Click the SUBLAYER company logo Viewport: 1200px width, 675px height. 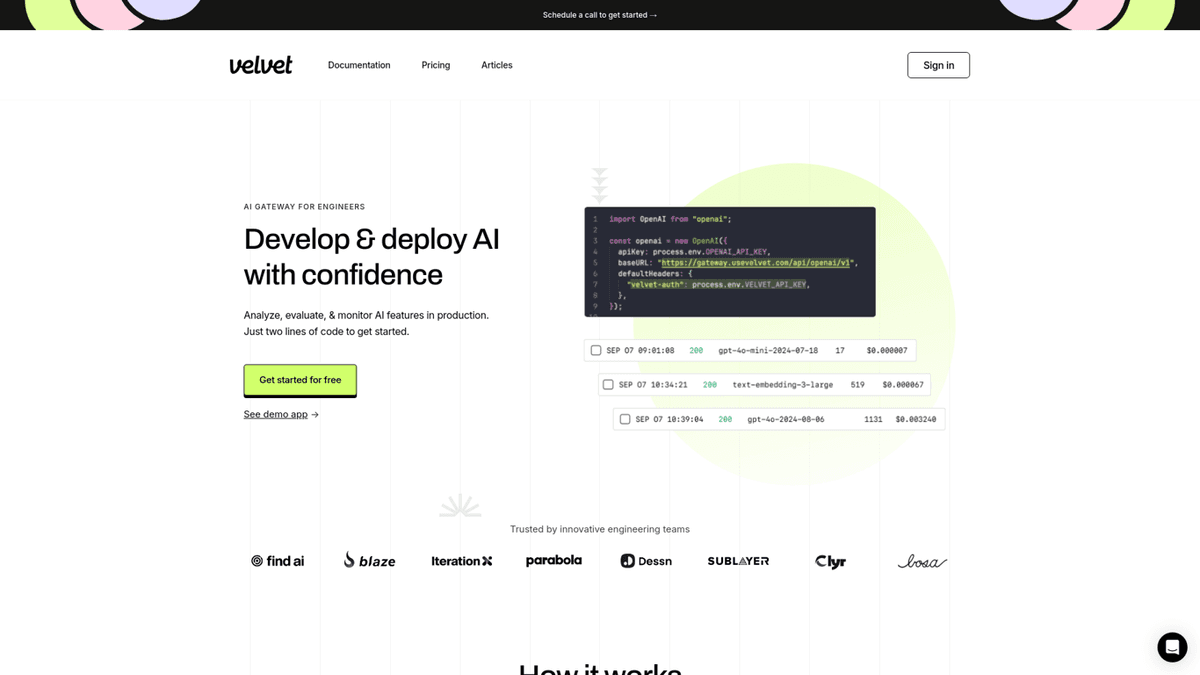click(x=738, y=561)
